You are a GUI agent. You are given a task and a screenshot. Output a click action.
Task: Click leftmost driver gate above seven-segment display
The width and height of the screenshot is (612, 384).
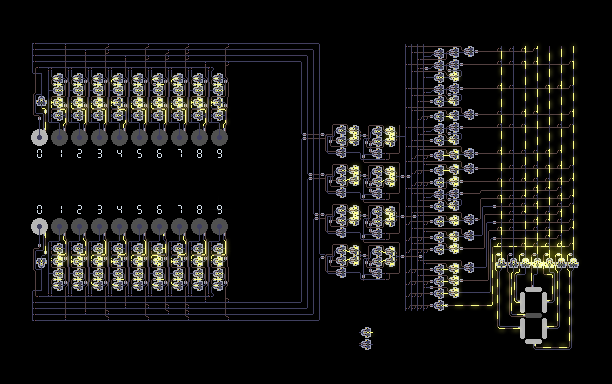(501, 263)
